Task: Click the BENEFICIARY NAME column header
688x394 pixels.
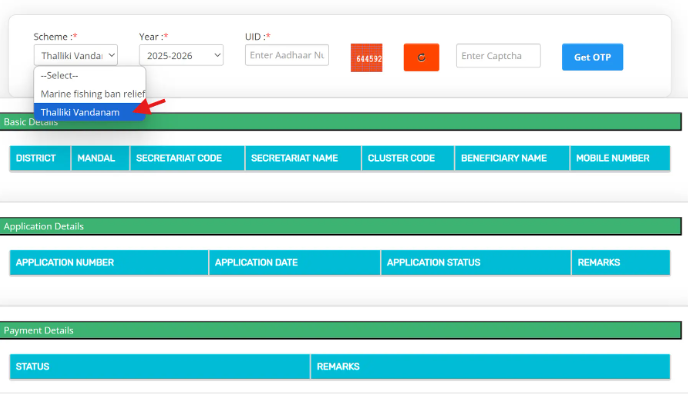Action: pos(512,158)
